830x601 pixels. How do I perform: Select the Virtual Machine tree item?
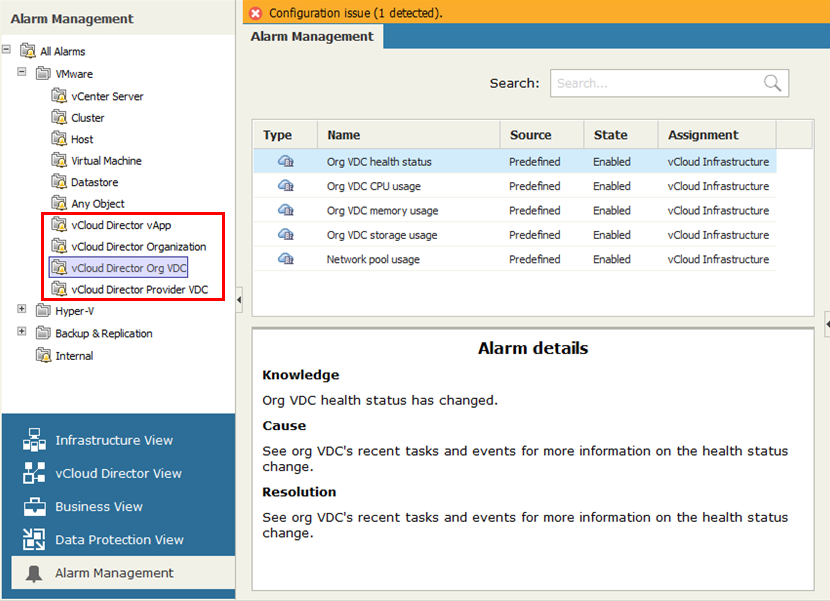click(x=106, y=160)
